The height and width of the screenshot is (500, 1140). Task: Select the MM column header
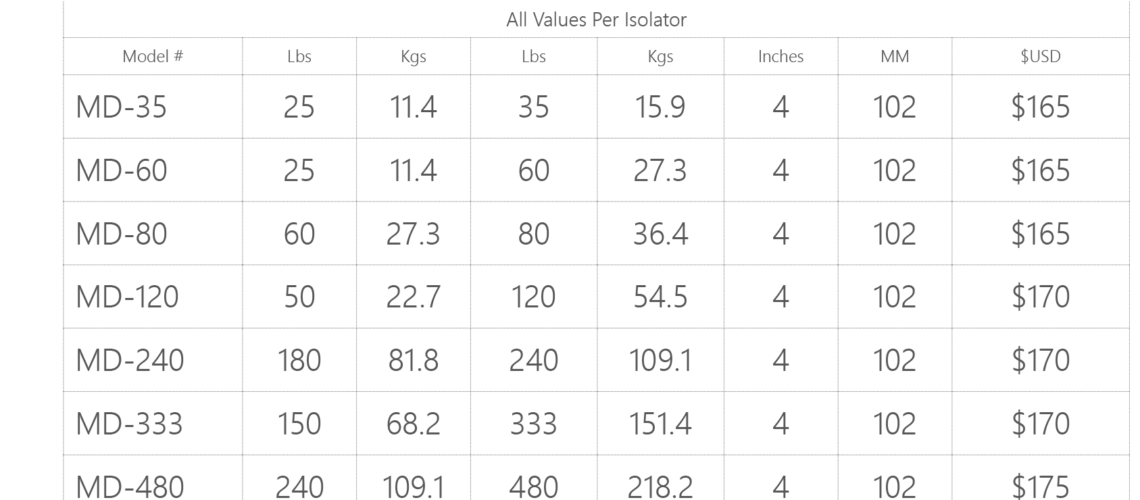coord(895,57)
